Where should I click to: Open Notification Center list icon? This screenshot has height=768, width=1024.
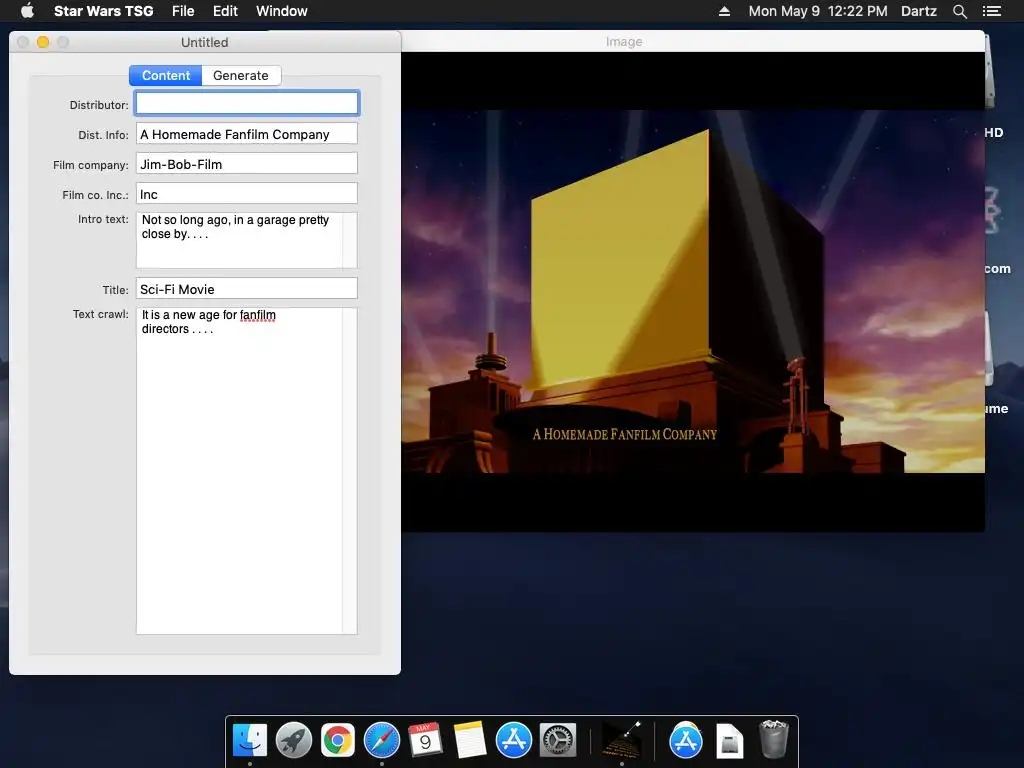pos(991,11)
